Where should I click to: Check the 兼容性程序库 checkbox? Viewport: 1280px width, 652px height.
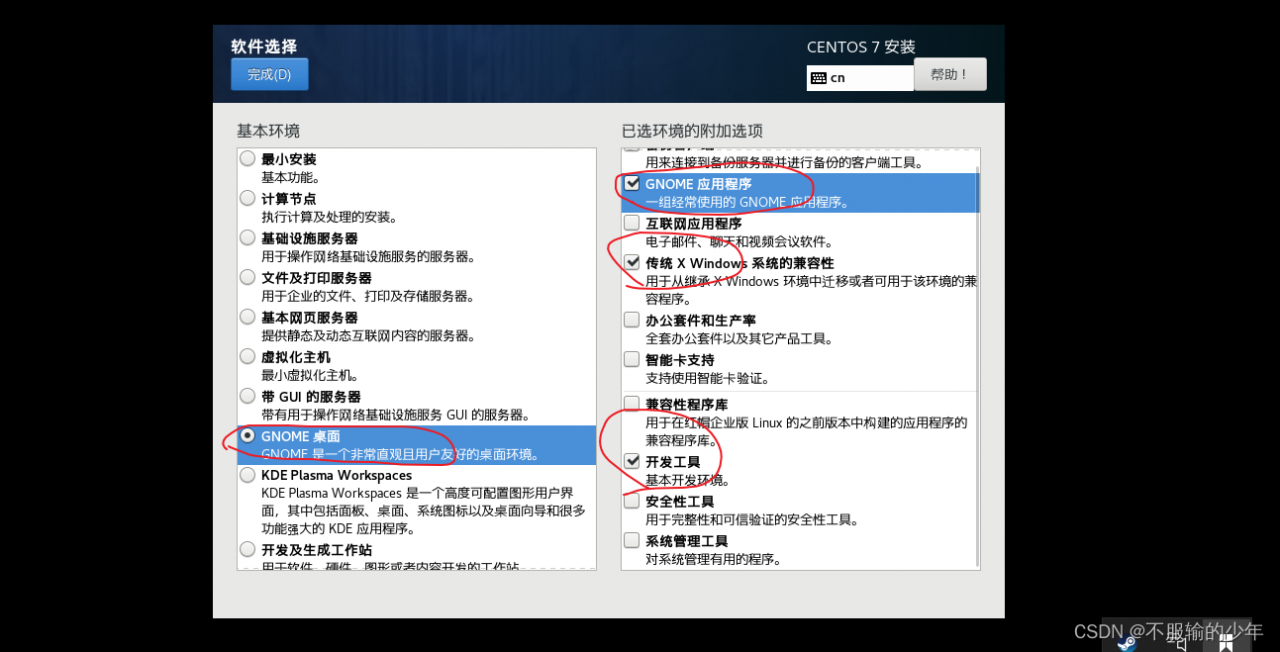pyautogui.click(x=632, y=404)
